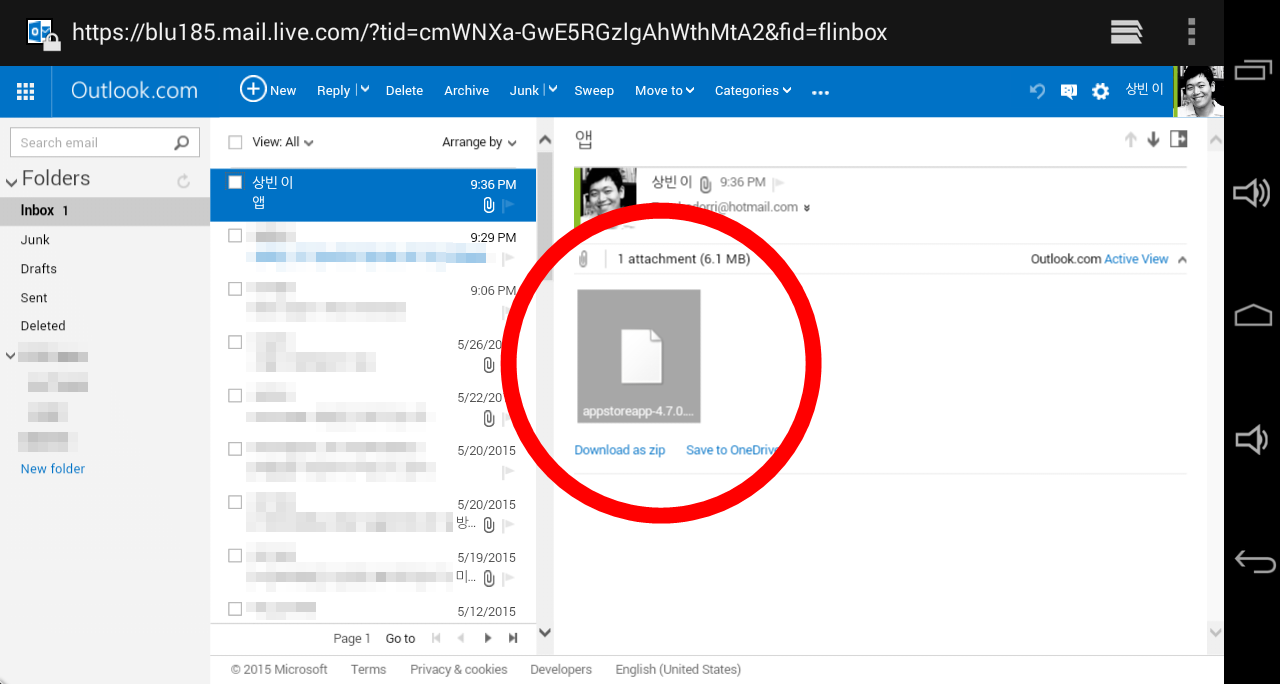
Task: Tap the Android volume up button
Action: click(1252, 193)
